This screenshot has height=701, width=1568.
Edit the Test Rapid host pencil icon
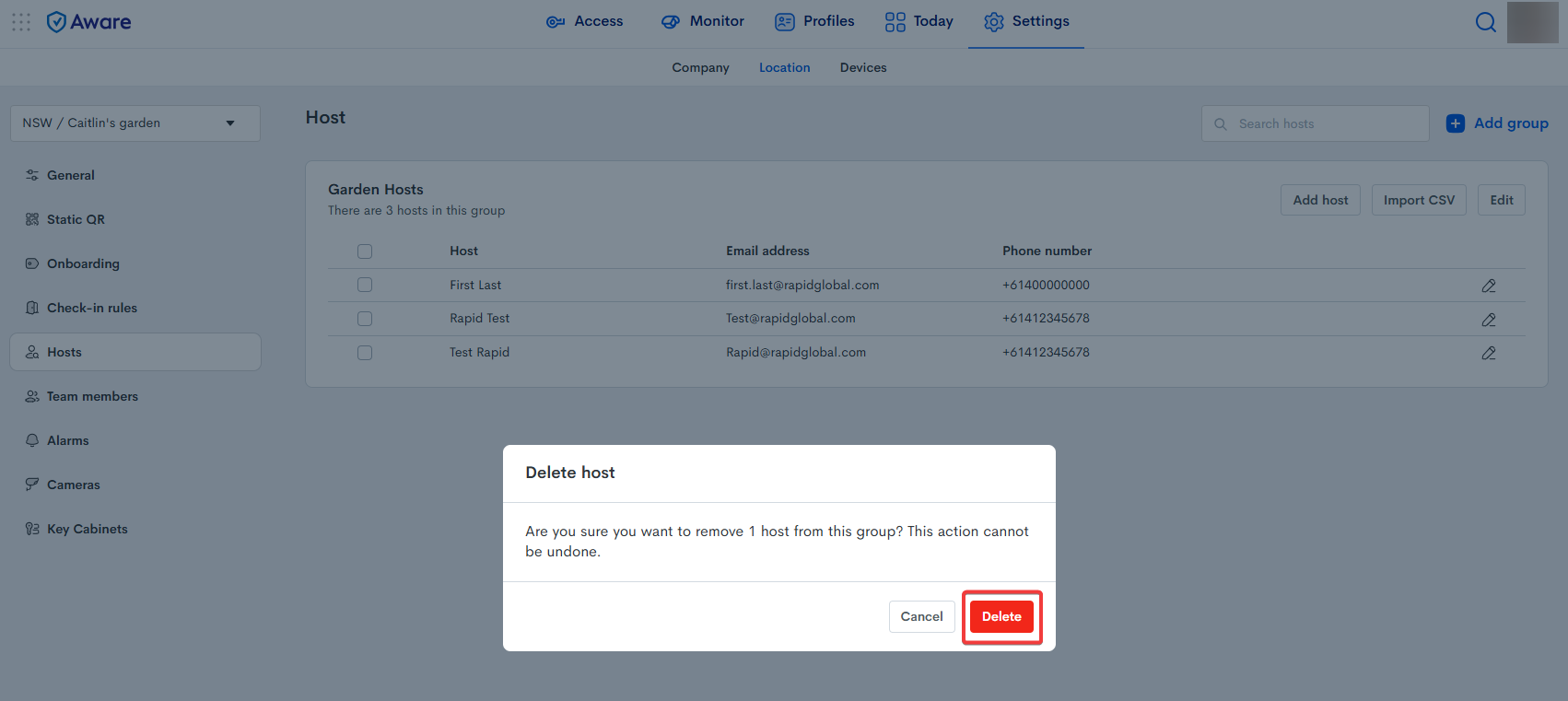click(1489, 353)
